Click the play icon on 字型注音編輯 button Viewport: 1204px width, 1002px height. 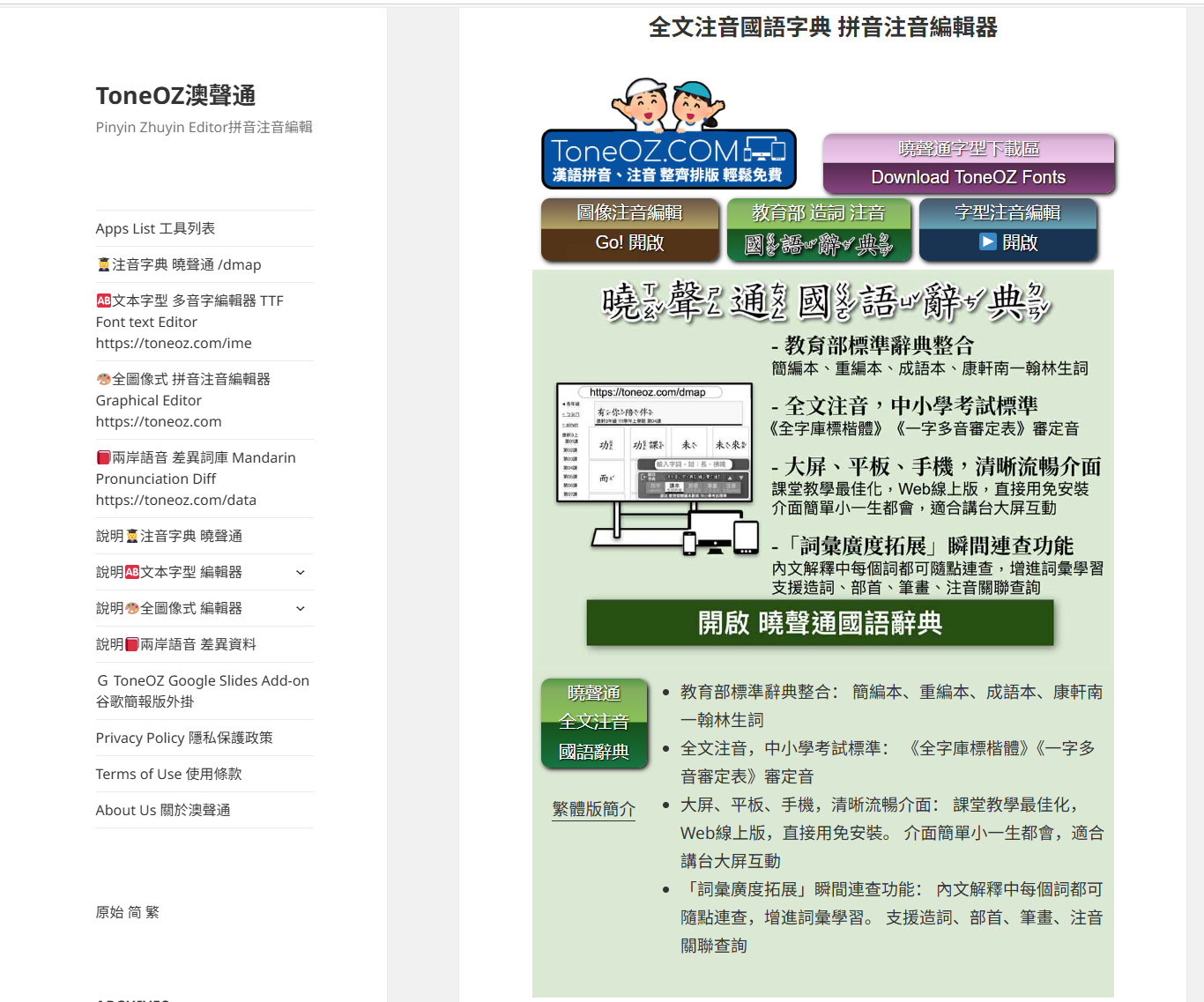pos(988,241)
